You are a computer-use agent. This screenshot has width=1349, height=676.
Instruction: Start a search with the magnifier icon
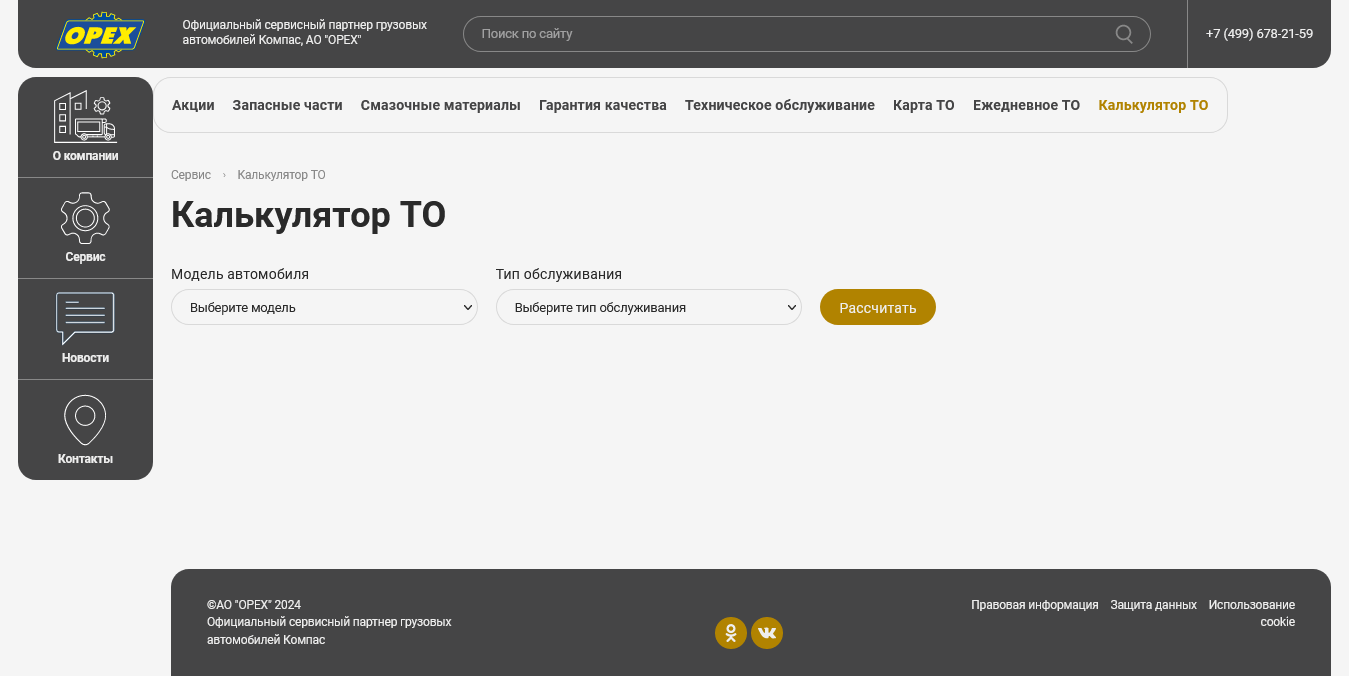(1122, 33)
